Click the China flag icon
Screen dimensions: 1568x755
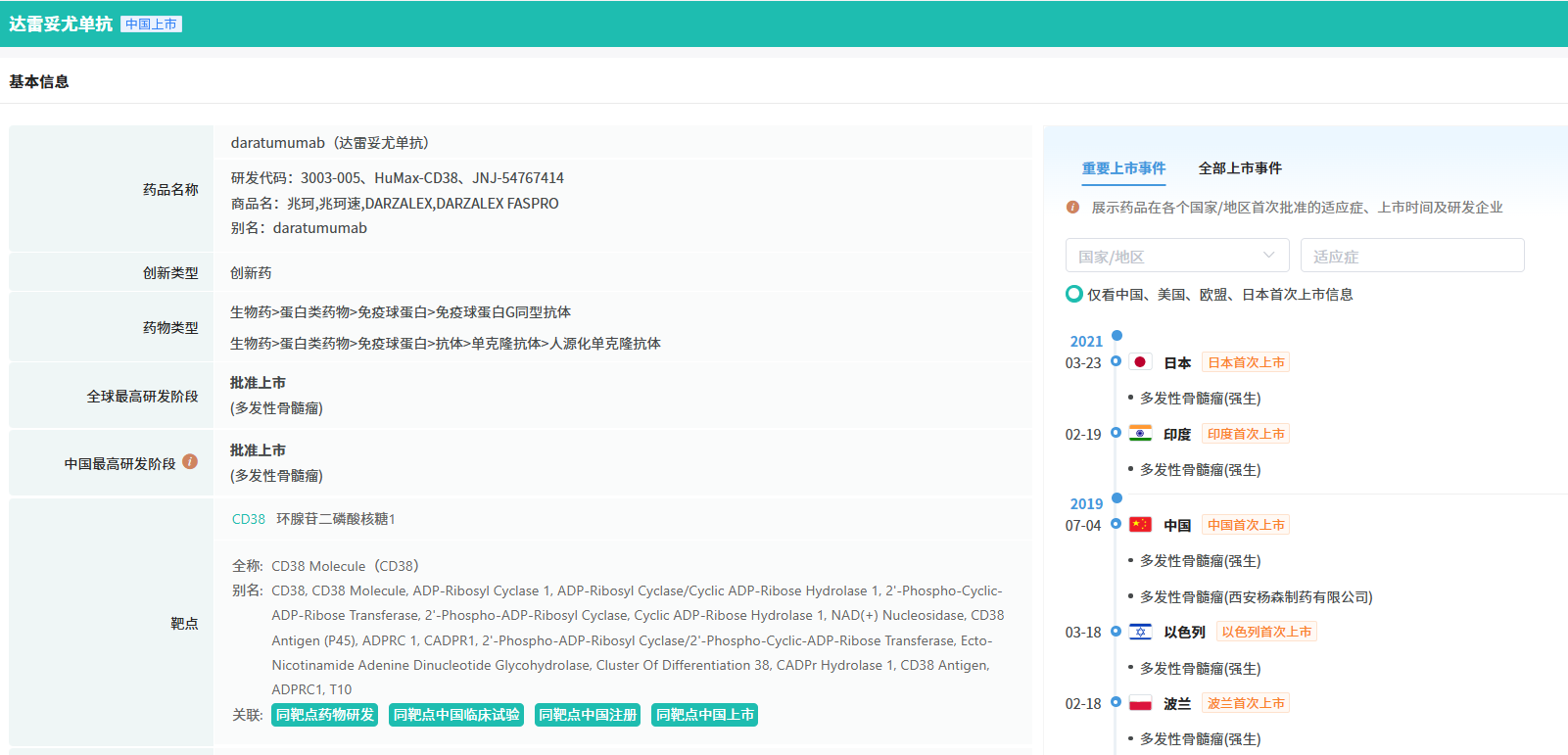pos(1140,525)
